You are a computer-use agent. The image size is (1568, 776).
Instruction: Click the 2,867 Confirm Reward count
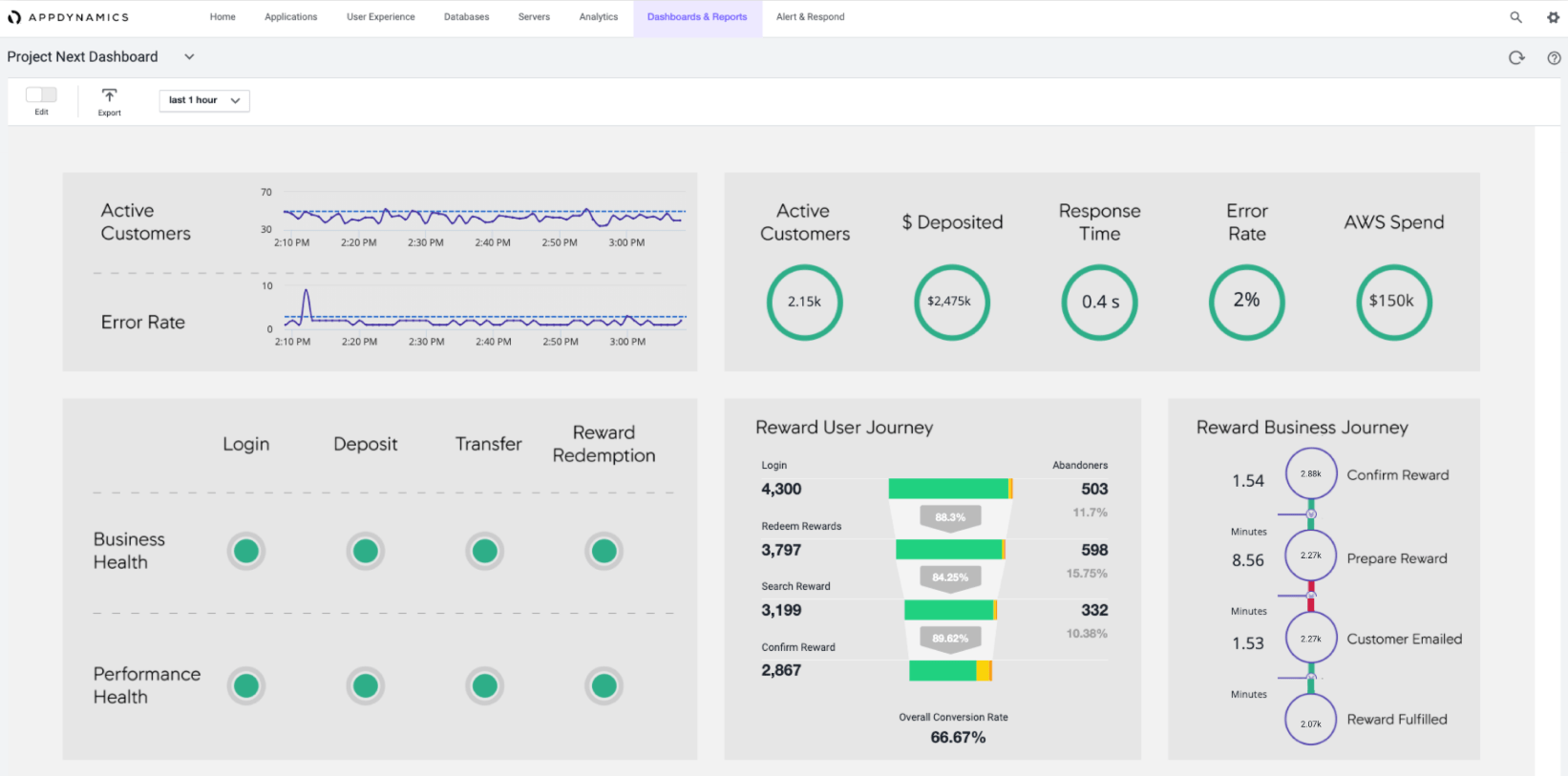tap(781, 671)
